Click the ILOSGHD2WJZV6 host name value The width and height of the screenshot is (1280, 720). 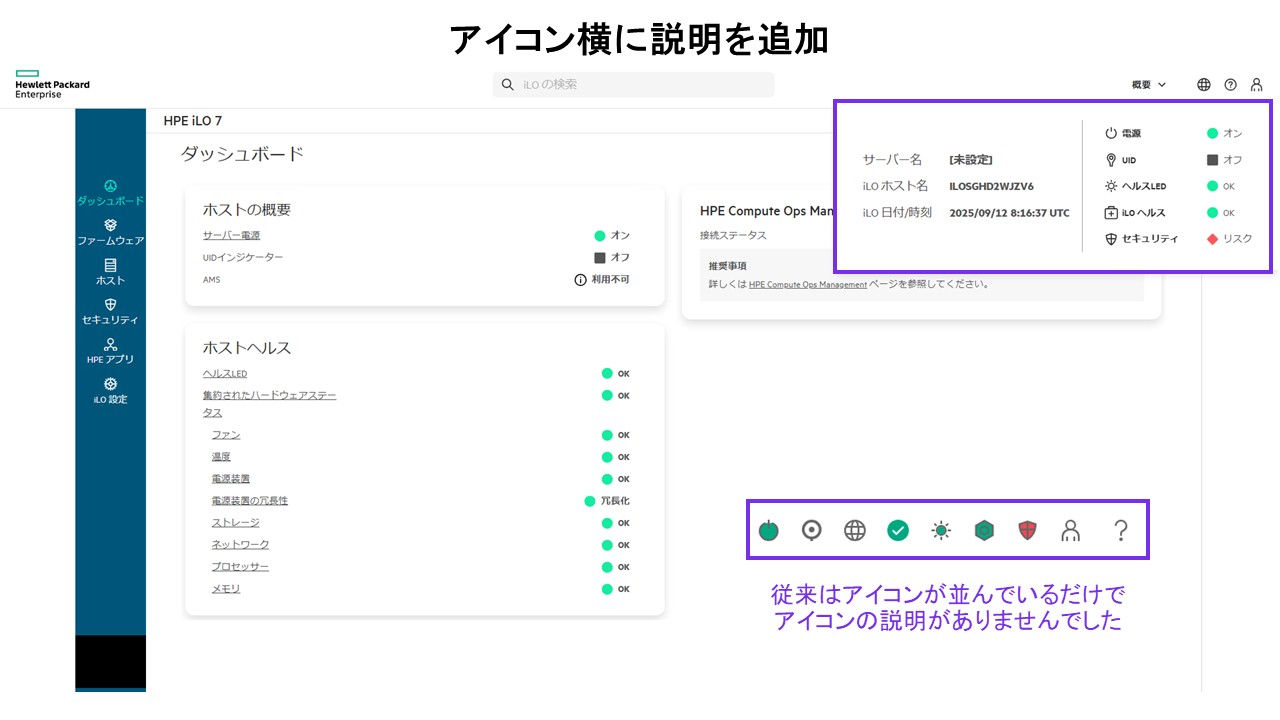coord(991,186)
